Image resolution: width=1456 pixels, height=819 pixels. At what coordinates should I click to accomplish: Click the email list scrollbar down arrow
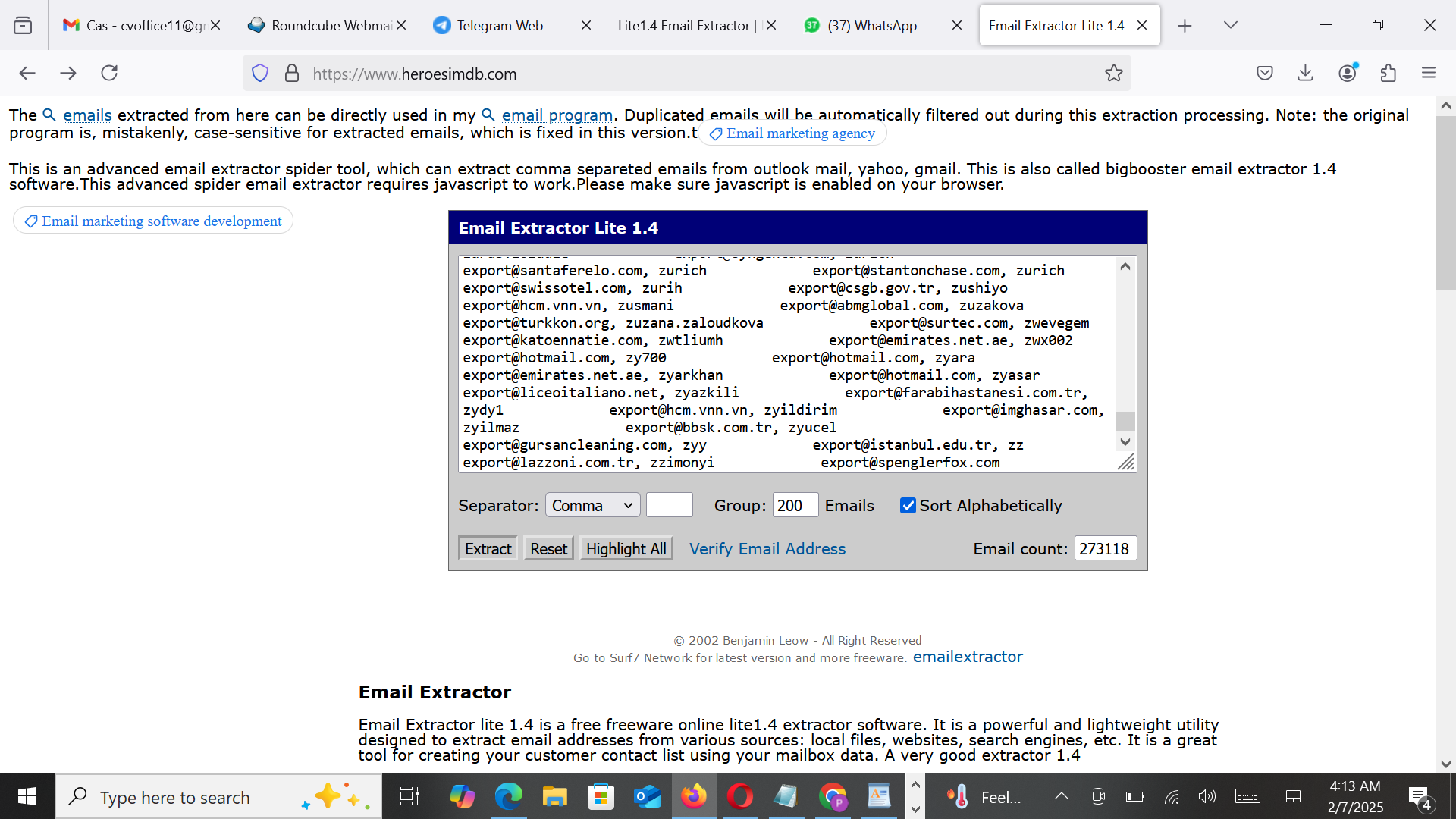click(1125, 442)
